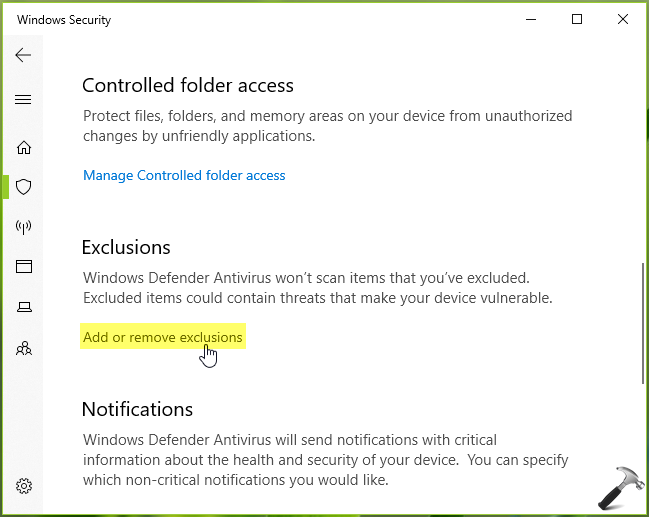Screen dimensions: 649x517
Task: Click the Controlled folder access heading
Action: pos(188,86)
